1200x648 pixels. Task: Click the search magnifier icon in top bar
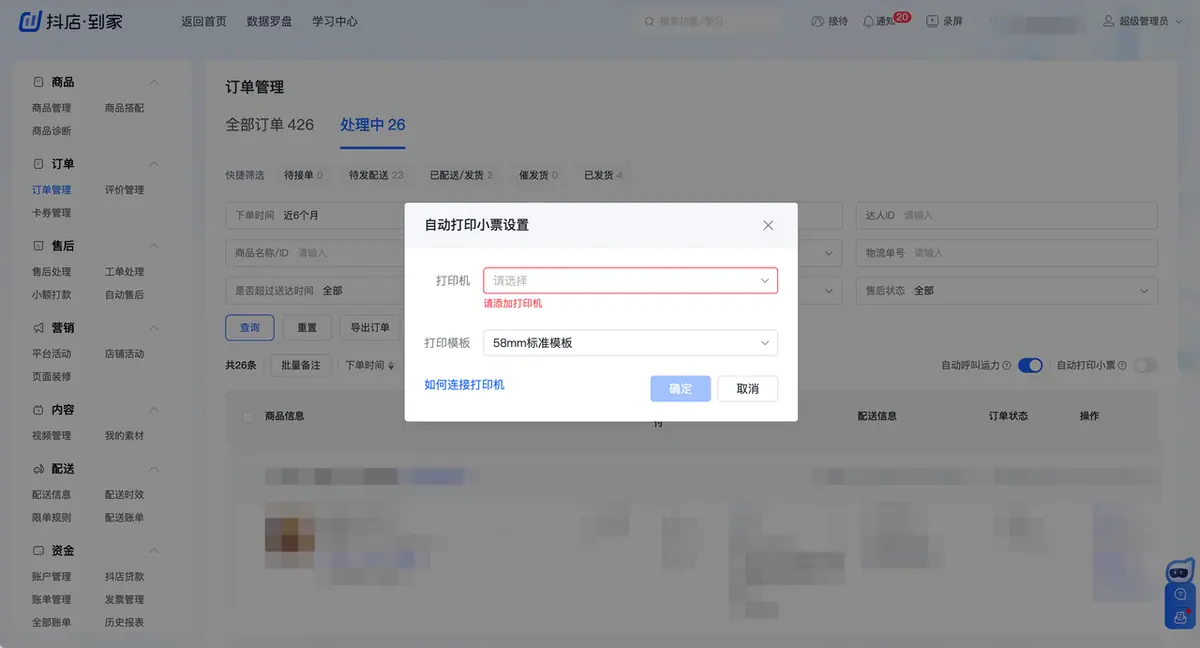(x=650, y=21)
